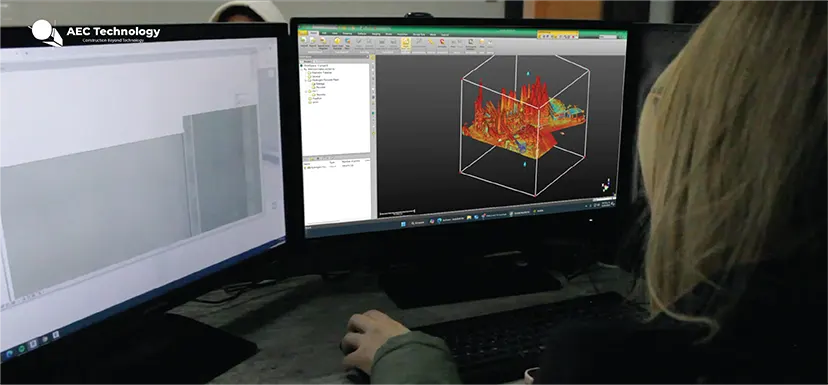Click the wrench tool icon in the ribbon
828x385 pixels.
coord(419,41)
